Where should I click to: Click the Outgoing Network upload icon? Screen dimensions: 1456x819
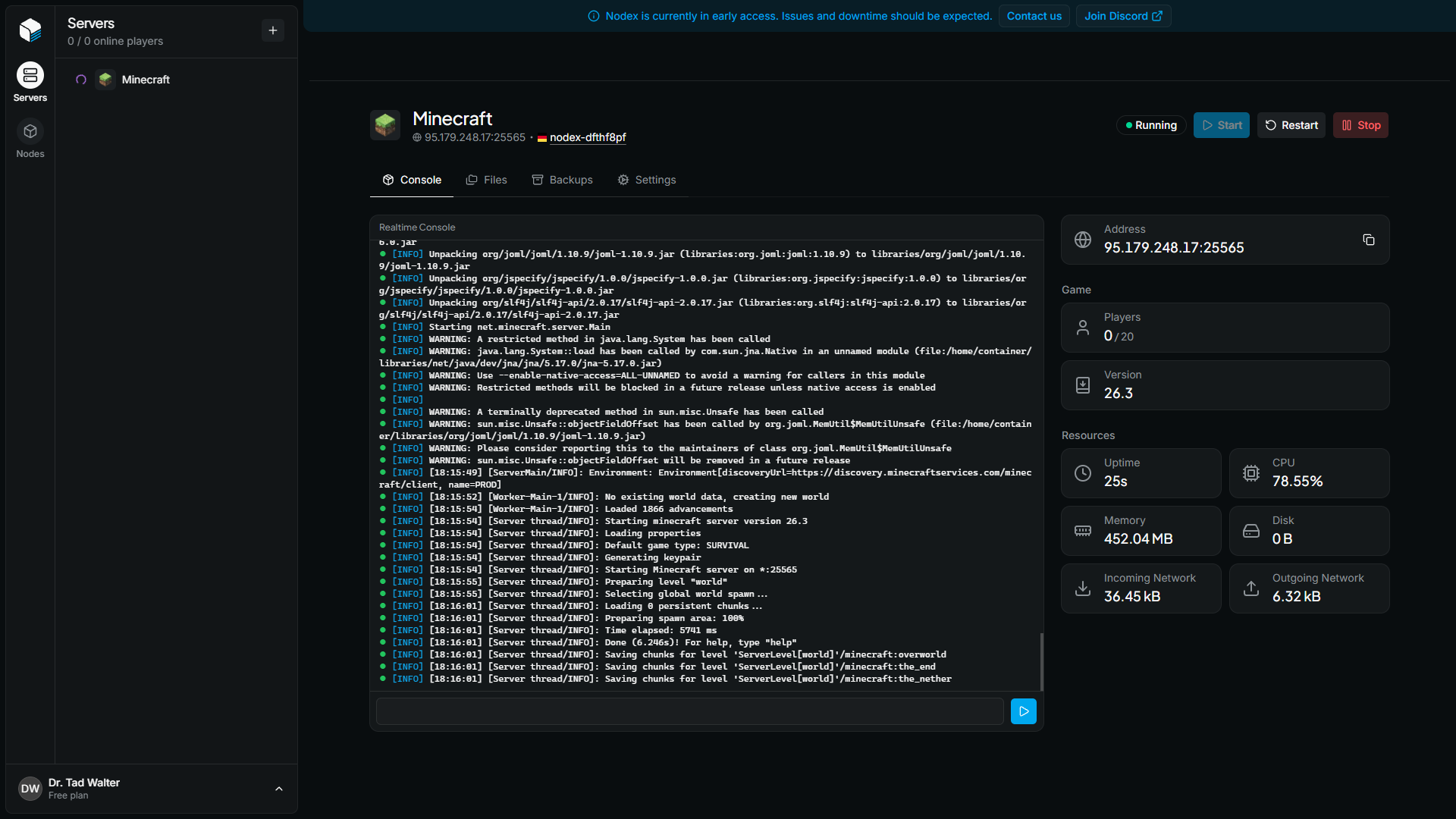(1251, 588)
